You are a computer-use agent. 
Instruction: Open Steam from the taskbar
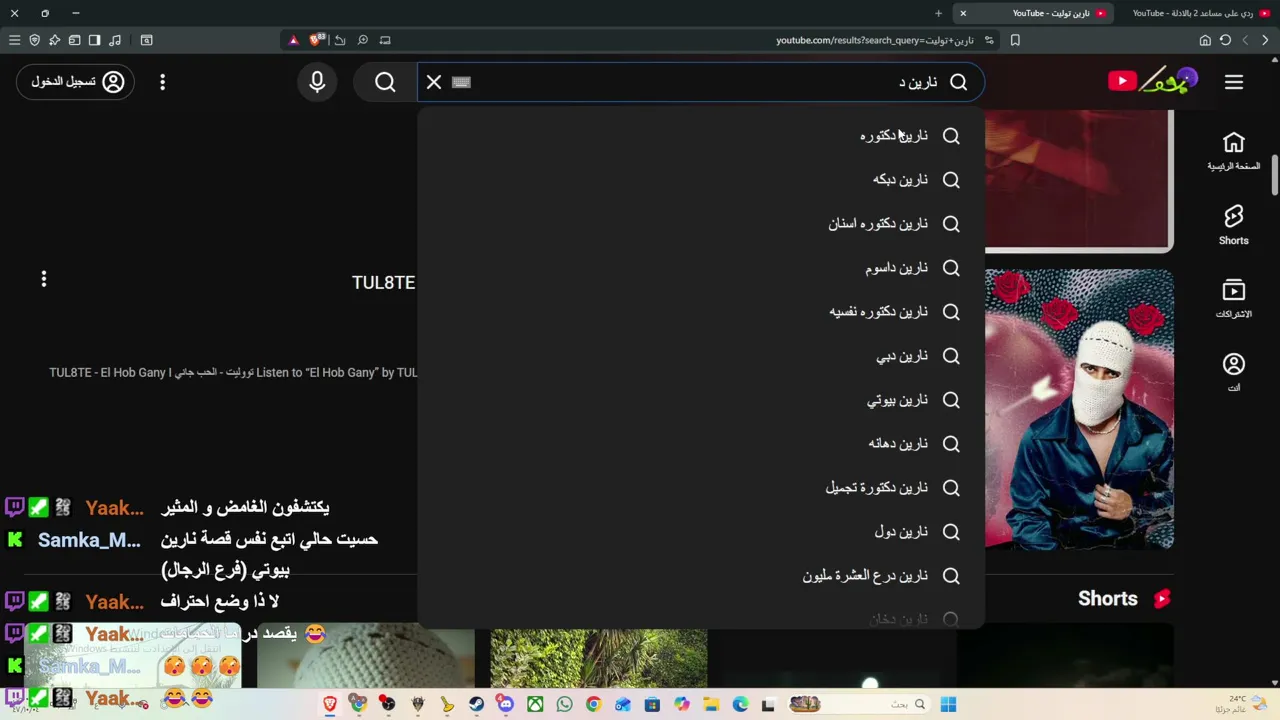coord(476,705)
